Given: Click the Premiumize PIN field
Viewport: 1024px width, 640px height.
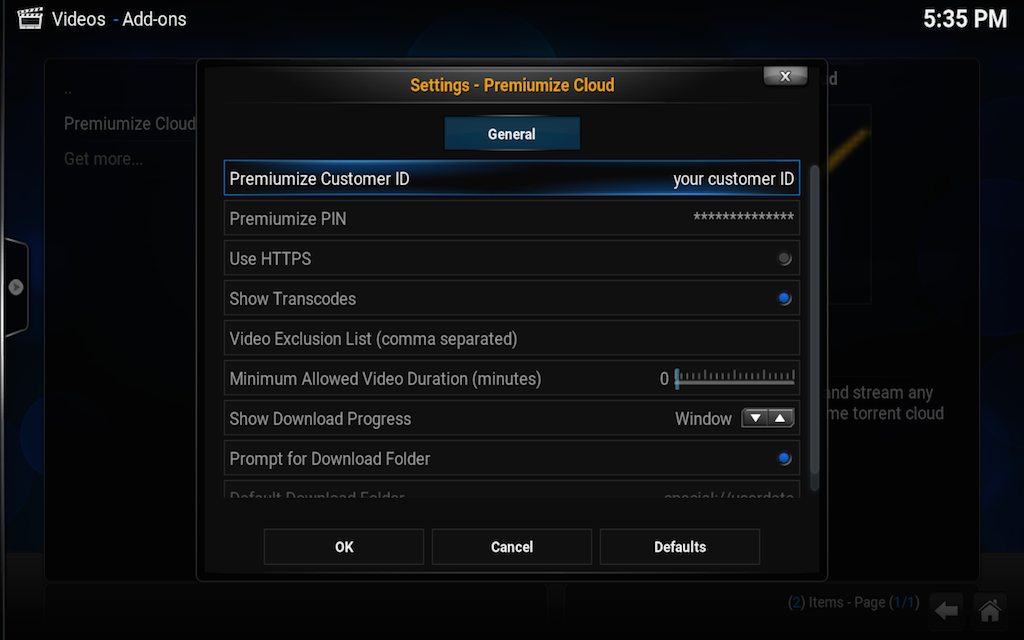Looking at the screenshot, I should [x=512, y=218].
